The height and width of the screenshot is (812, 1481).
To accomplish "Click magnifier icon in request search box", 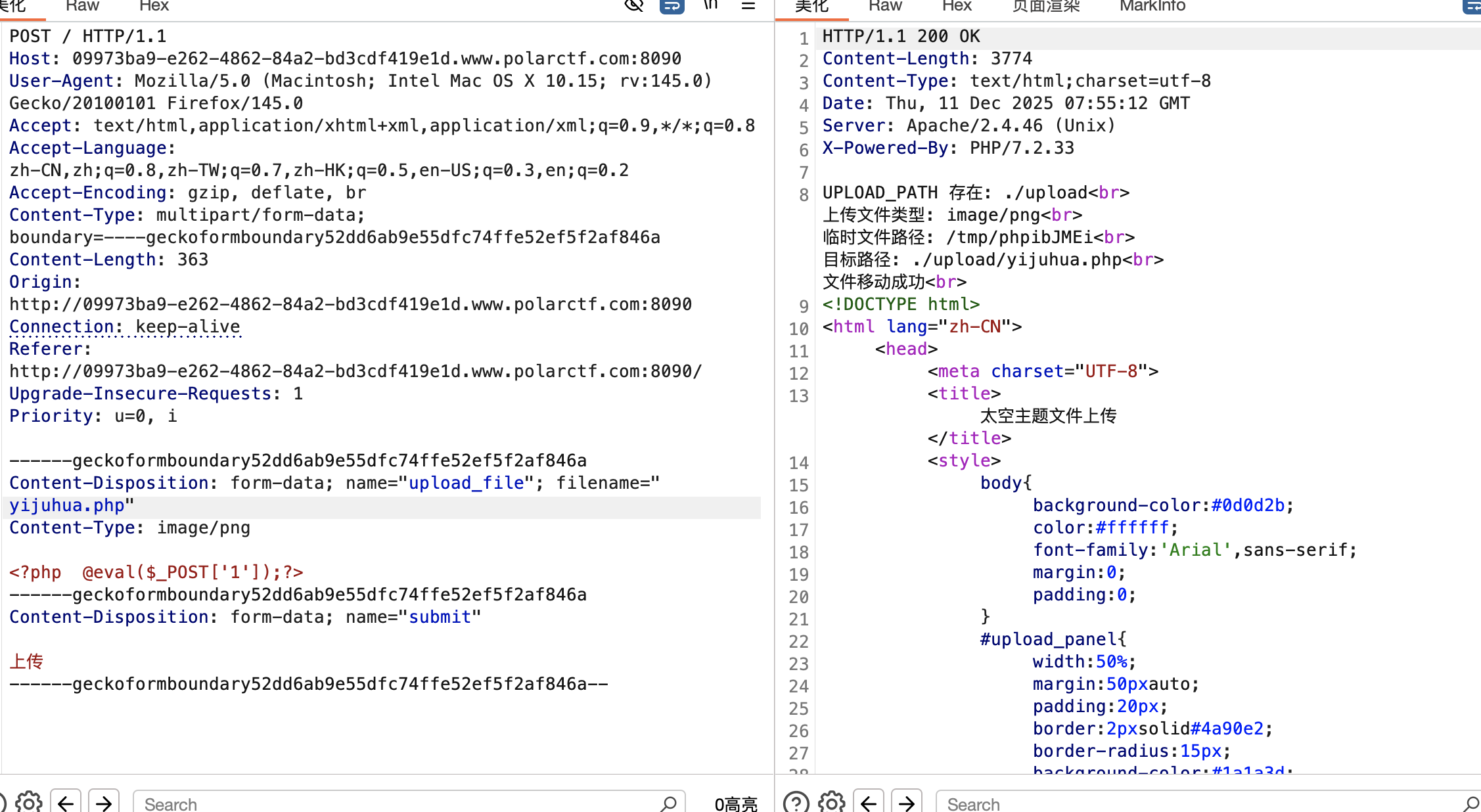I will pos(669,803).
